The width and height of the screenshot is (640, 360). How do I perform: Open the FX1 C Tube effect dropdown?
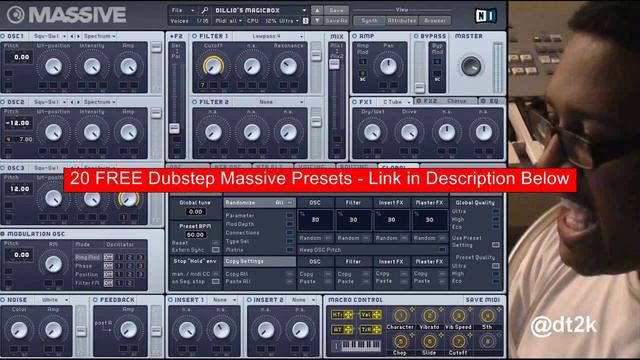(396, 102)
